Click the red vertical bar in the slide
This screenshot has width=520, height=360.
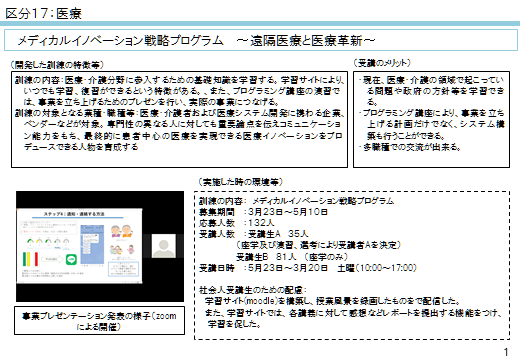[36, 259]
